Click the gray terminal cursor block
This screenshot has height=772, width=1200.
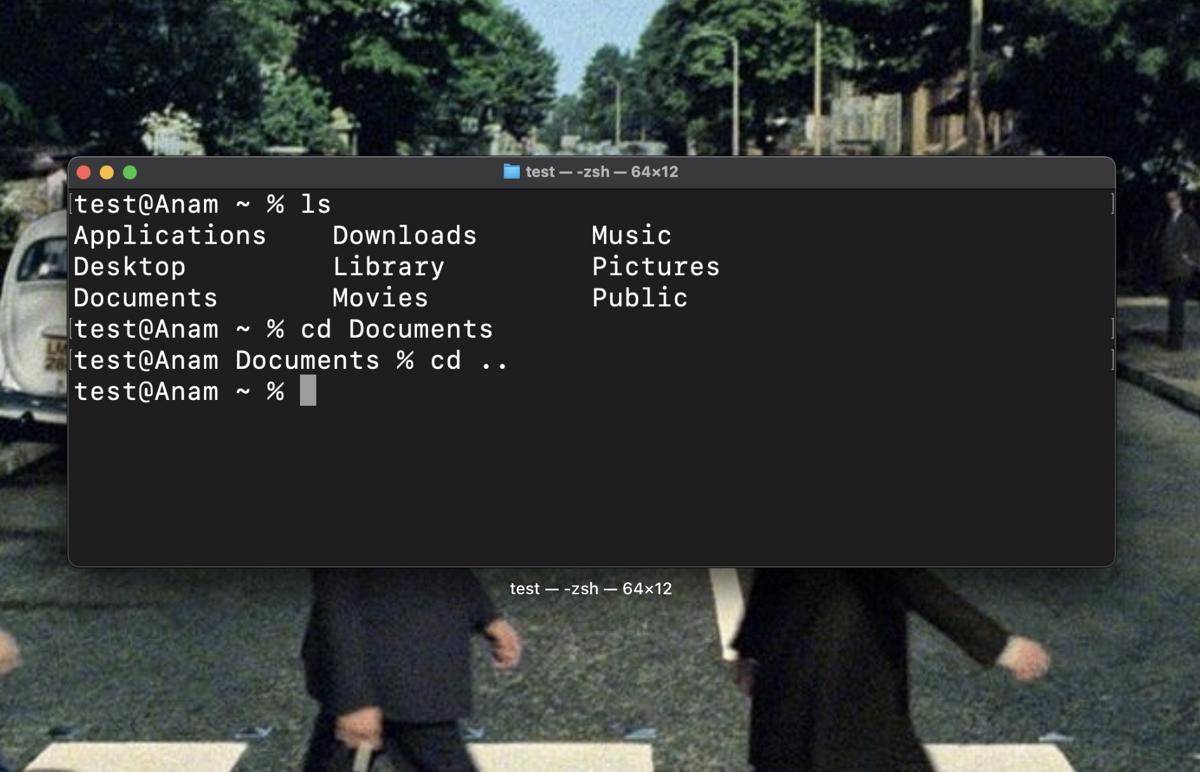pyautogui.click(x=308, y=391)
